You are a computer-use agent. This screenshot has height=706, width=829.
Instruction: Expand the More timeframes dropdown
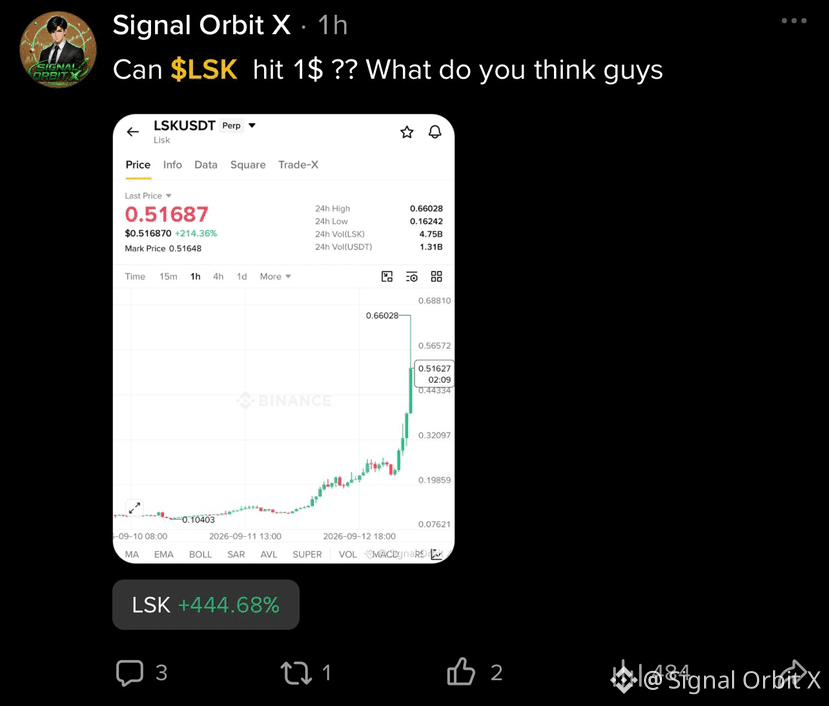(x=275, y=277)
